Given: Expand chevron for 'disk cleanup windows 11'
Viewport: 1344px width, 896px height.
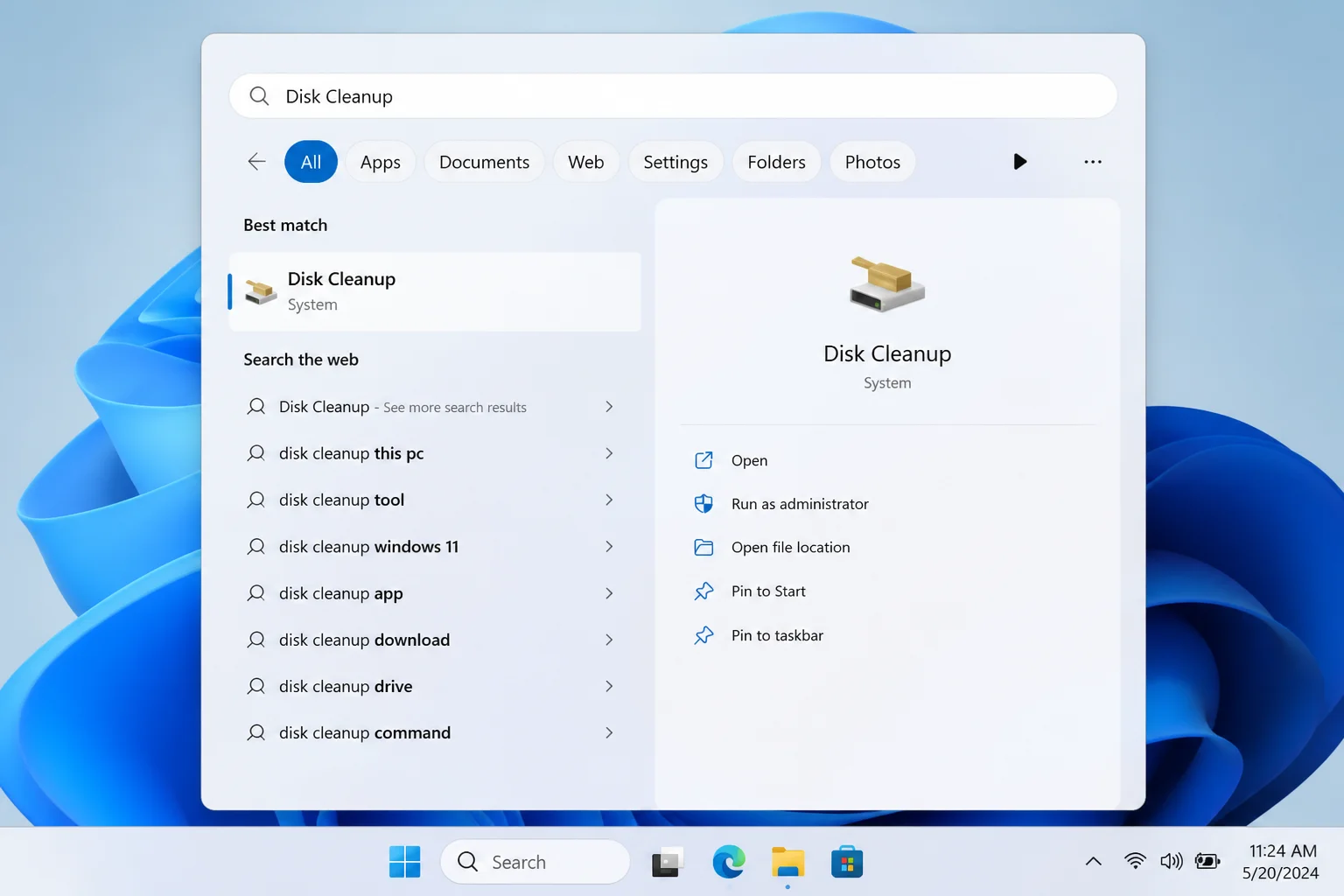Looking at the screenshot, I should 609,547.
